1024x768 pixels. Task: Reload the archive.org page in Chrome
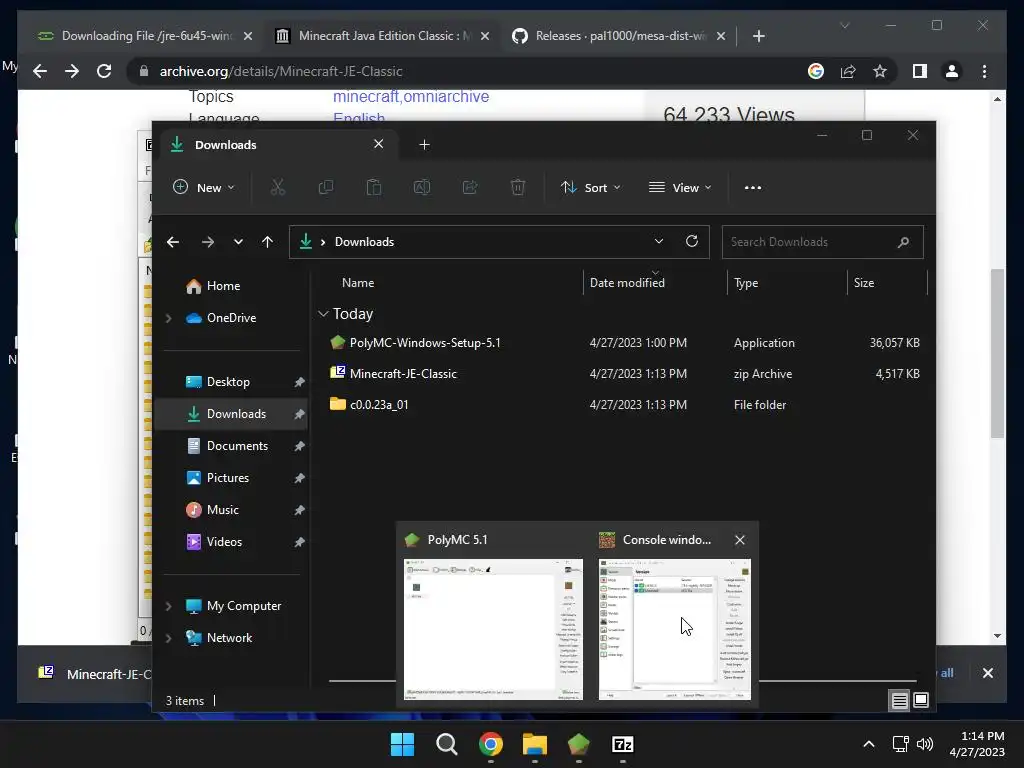pyautogui.click(x=104, y=71)
